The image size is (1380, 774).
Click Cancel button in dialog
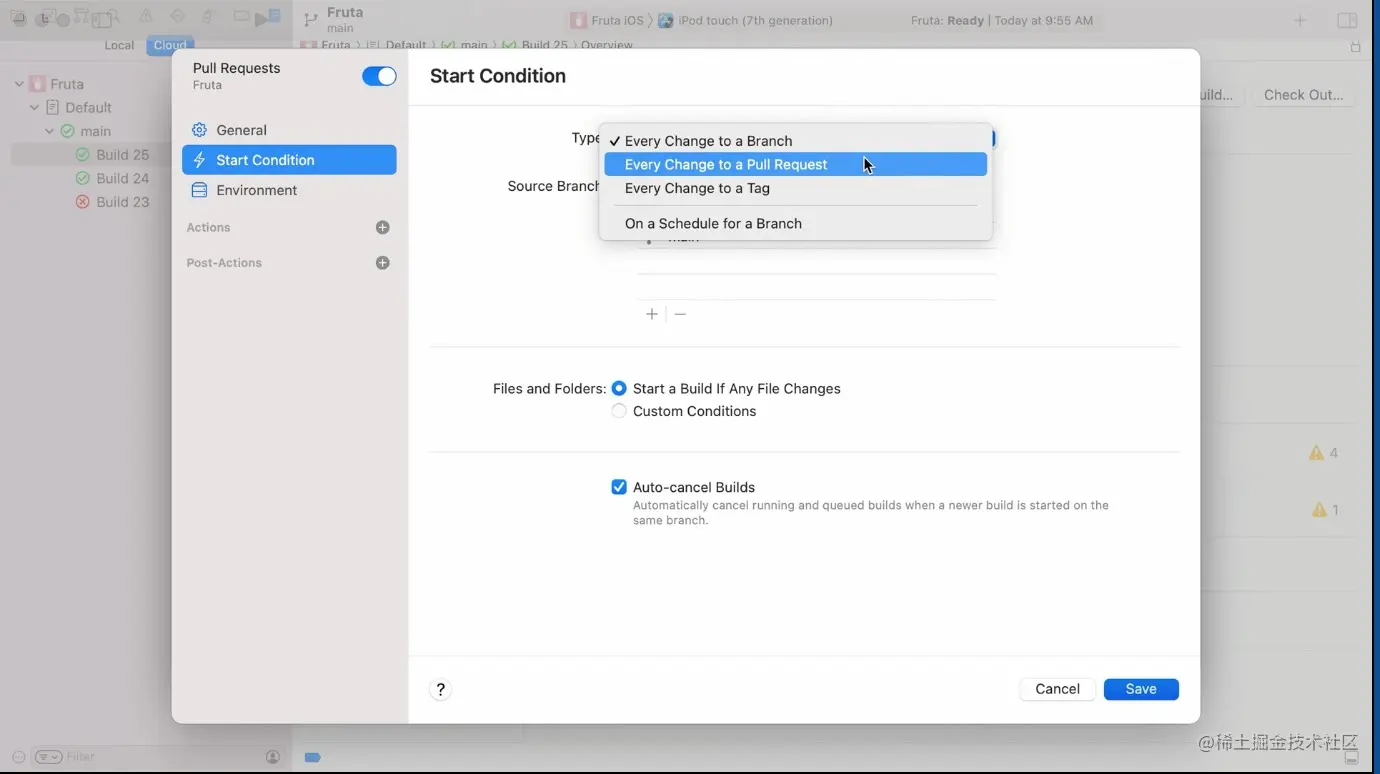point(1057,689)
